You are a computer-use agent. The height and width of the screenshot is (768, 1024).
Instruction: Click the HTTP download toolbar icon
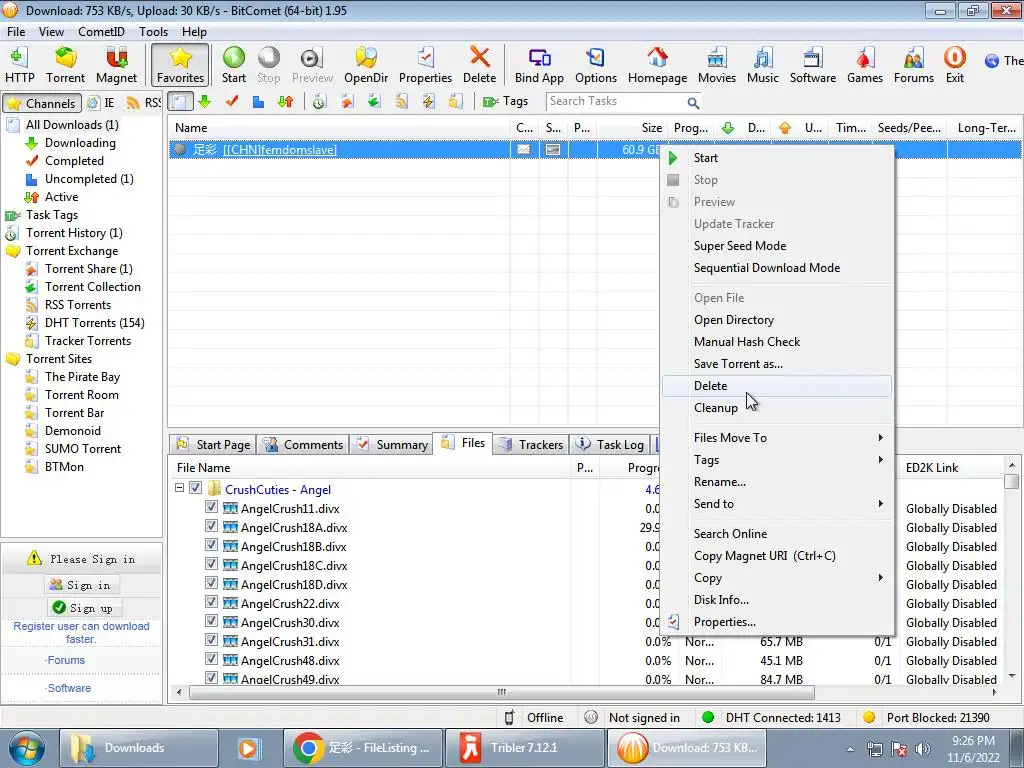coord(20,65)
